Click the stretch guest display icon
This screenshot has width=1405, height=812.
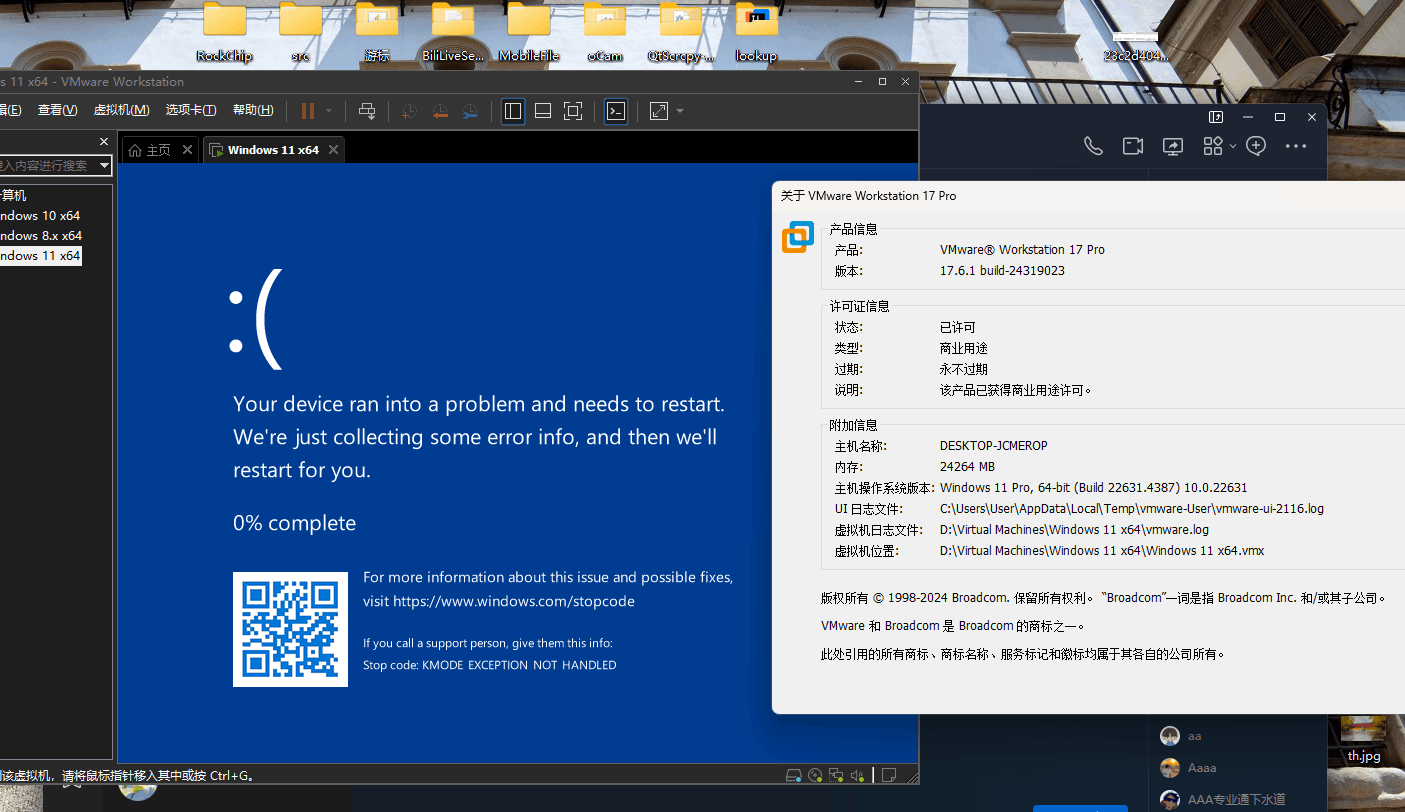659,111
